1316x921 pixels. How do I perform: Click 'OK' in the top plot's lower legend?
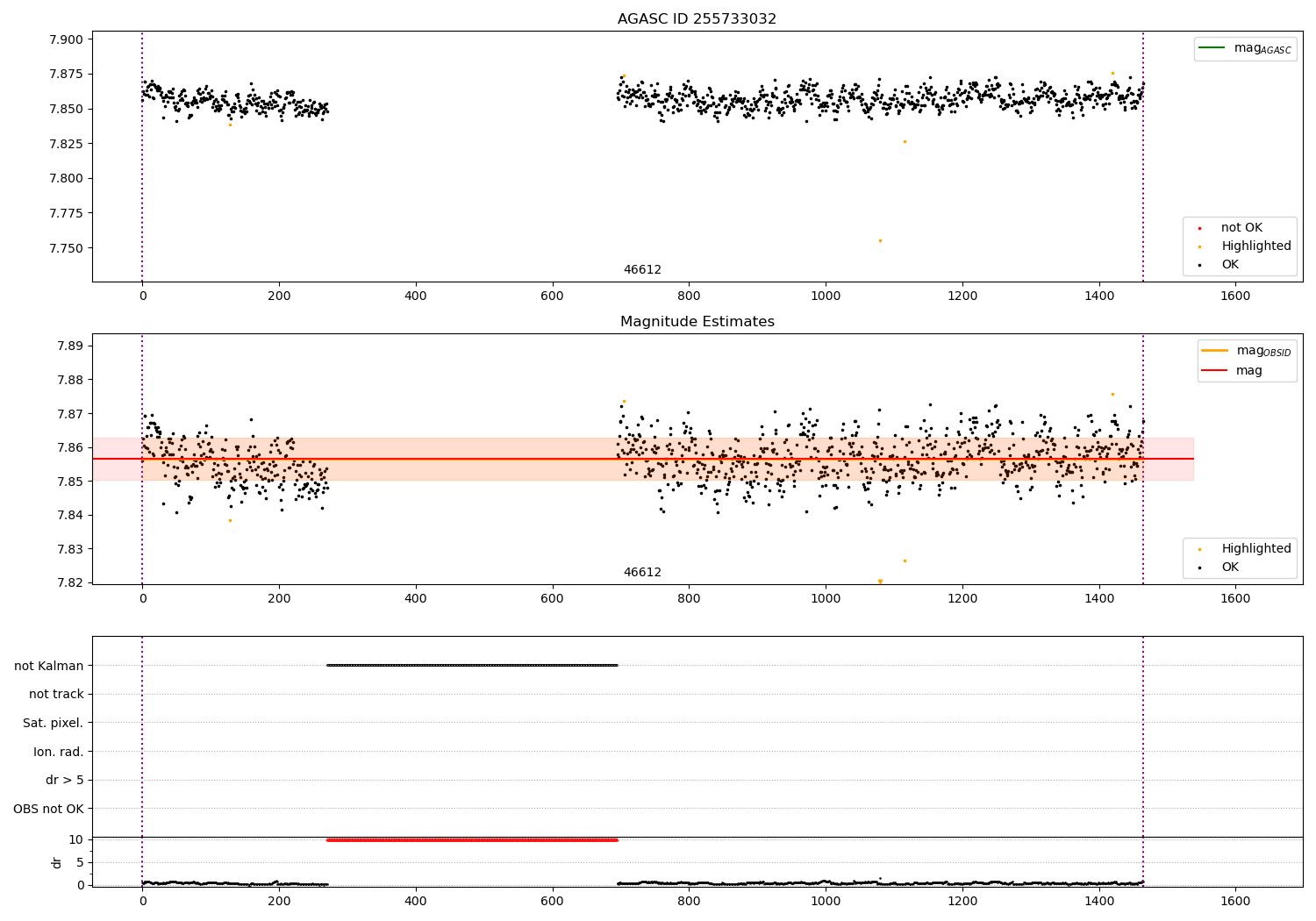tap(1230, 264)
